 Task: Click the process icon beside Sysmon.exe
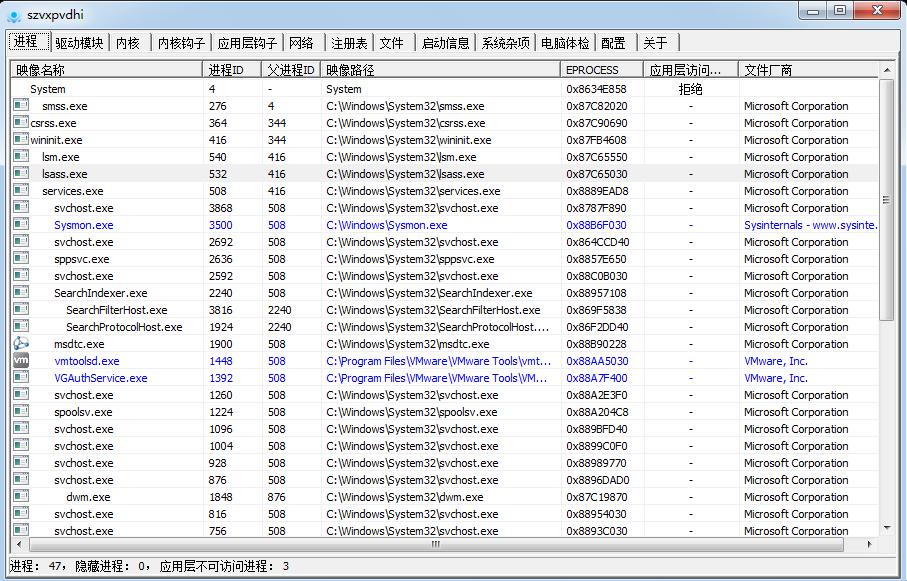point(21,225)
